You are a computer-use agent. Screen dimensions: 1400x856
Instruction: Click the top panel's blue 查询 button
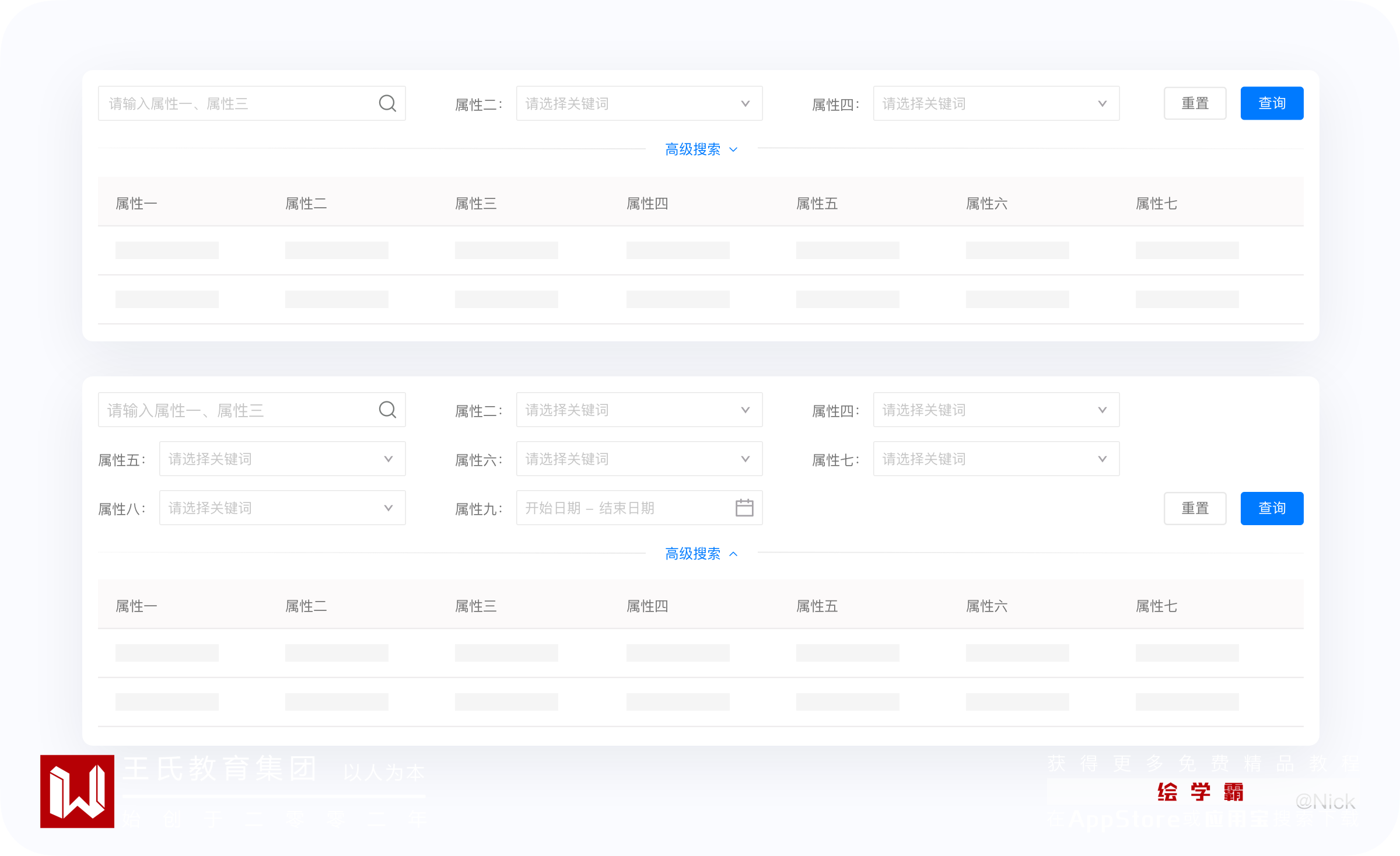1272,103
